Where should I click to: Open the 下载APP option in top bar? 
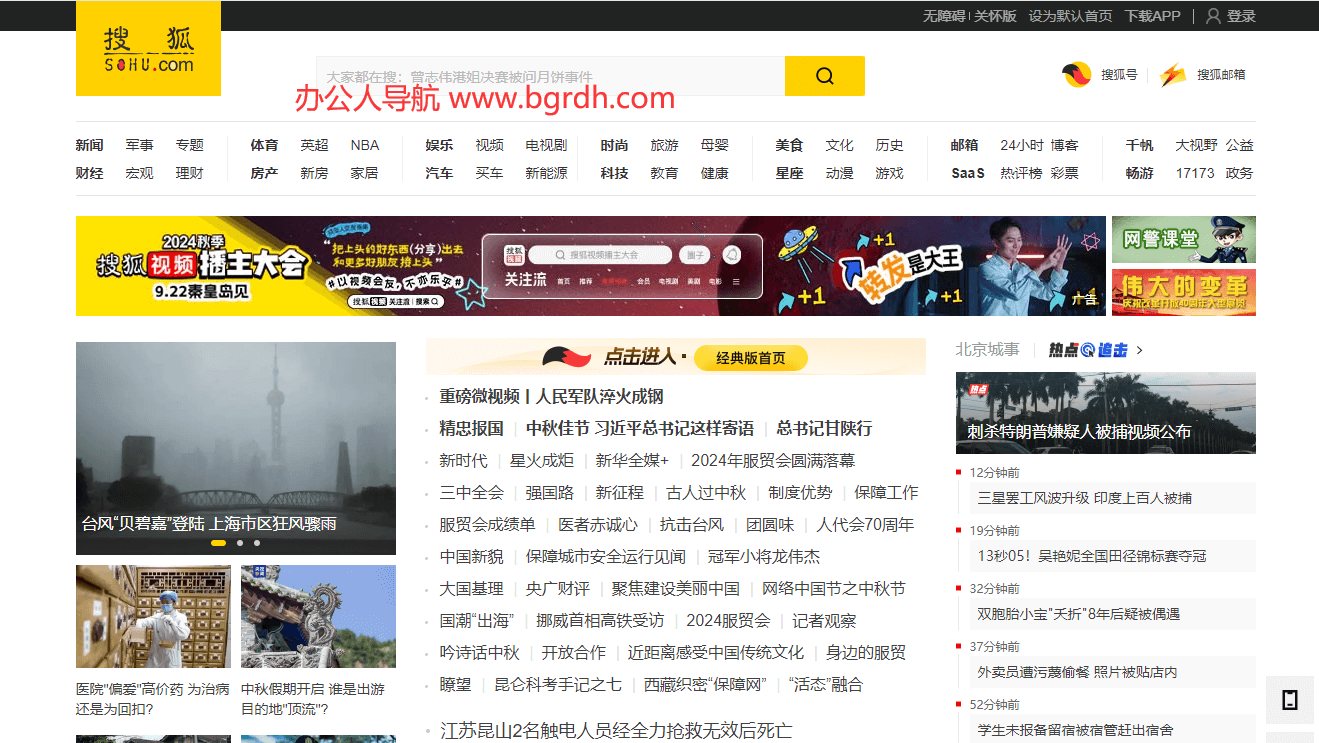[1152, 16]
